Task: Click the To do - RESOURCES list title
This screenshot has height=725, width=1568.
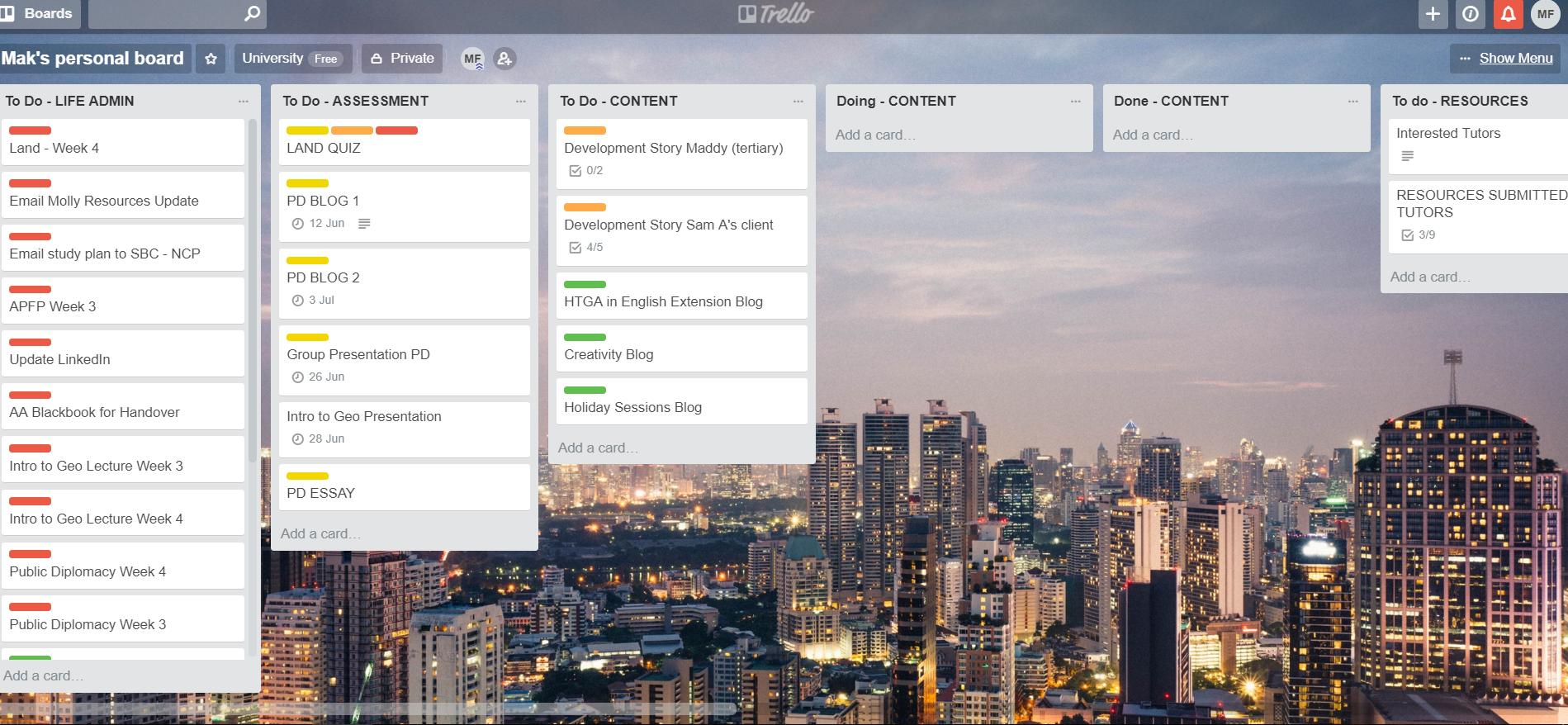Action: (x=1460, y=101)
